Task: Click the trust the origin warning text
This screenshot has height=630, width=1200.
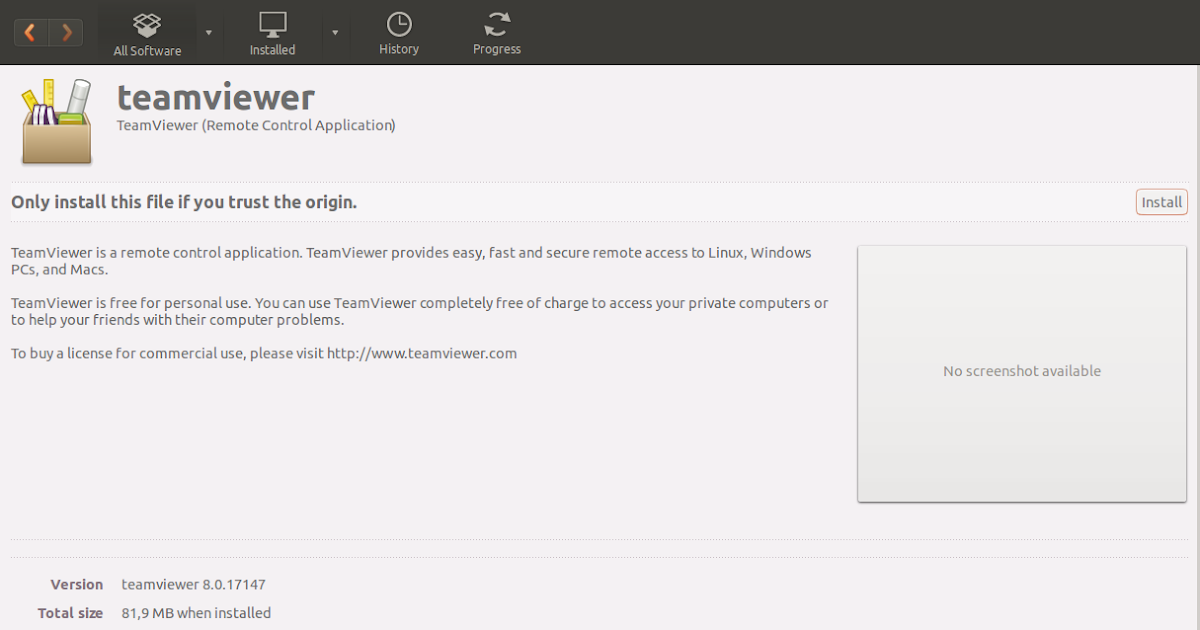Action: [184, 202]
